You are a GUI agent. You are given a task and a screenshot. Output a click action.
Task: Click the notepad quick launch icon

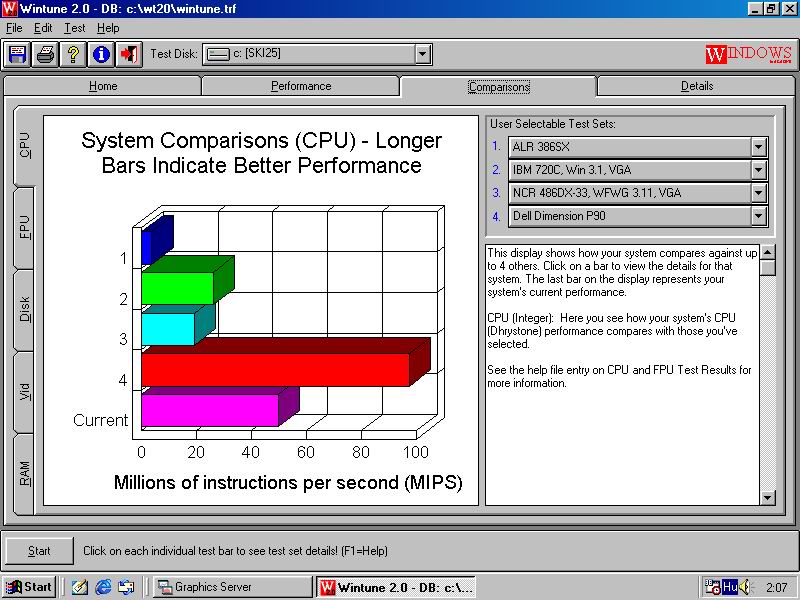pos(80,587)
